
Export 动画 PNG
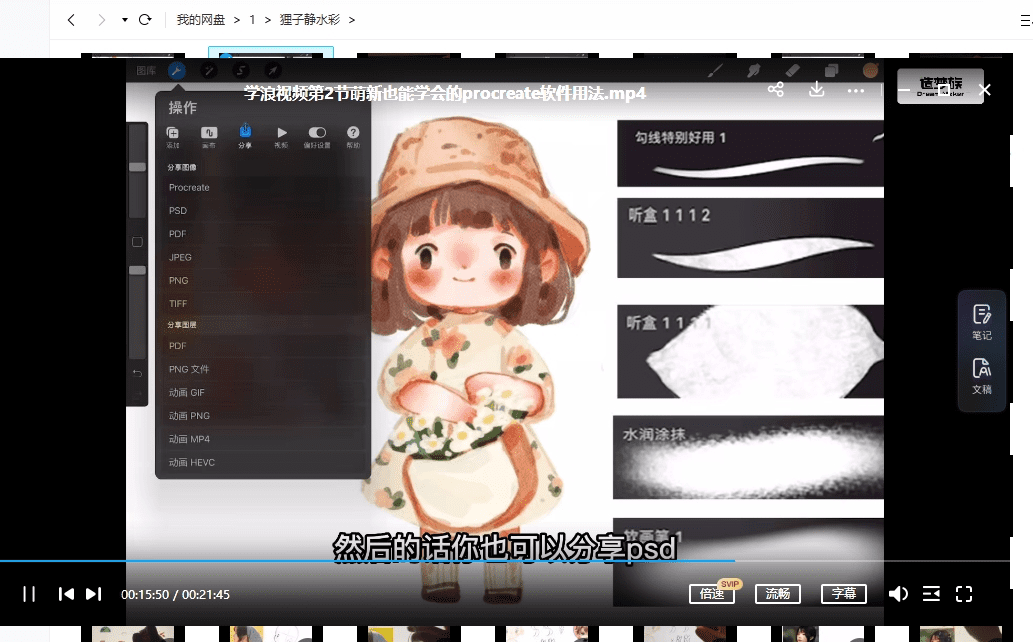click(263, 415)
